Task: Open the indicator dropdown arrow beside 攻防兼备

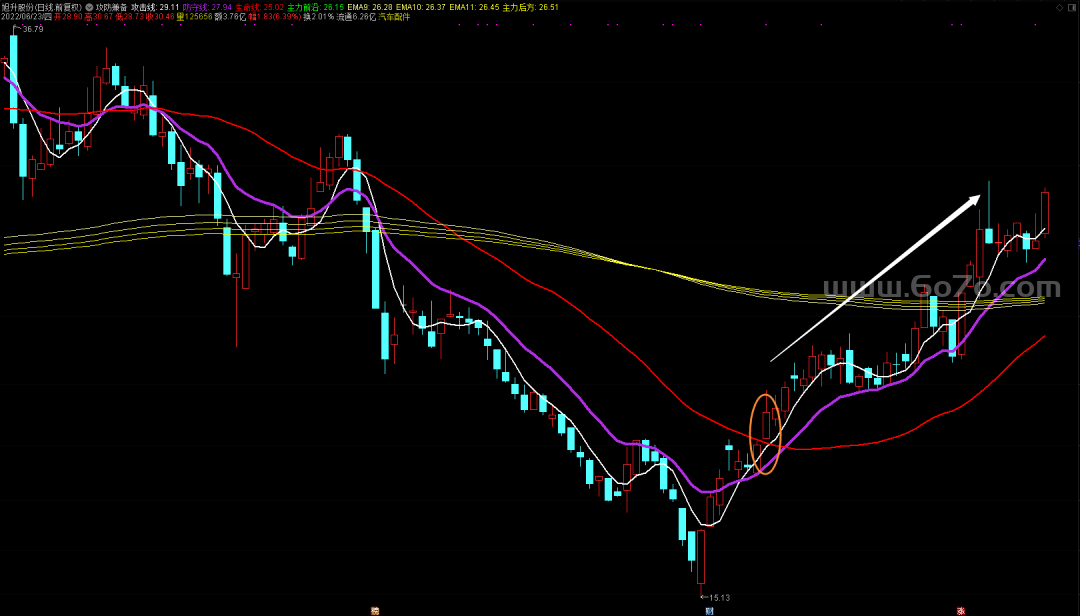Action: pyautogui.click(x=89, y=8)
